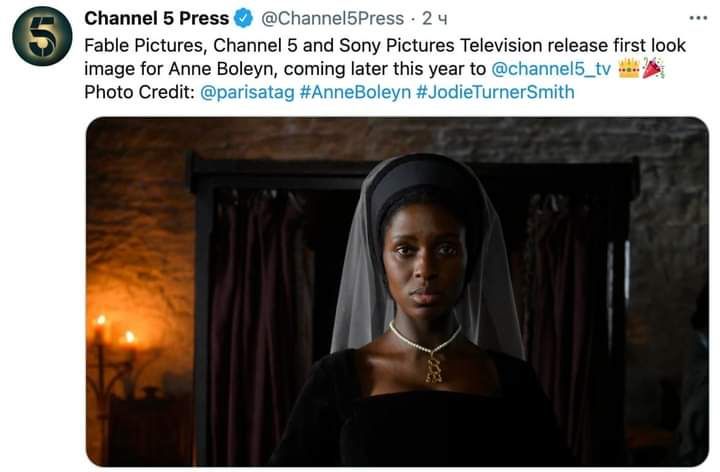Click the crown emoji in the tweet
This screenshot has height=472, width=720.
(629, 69)
